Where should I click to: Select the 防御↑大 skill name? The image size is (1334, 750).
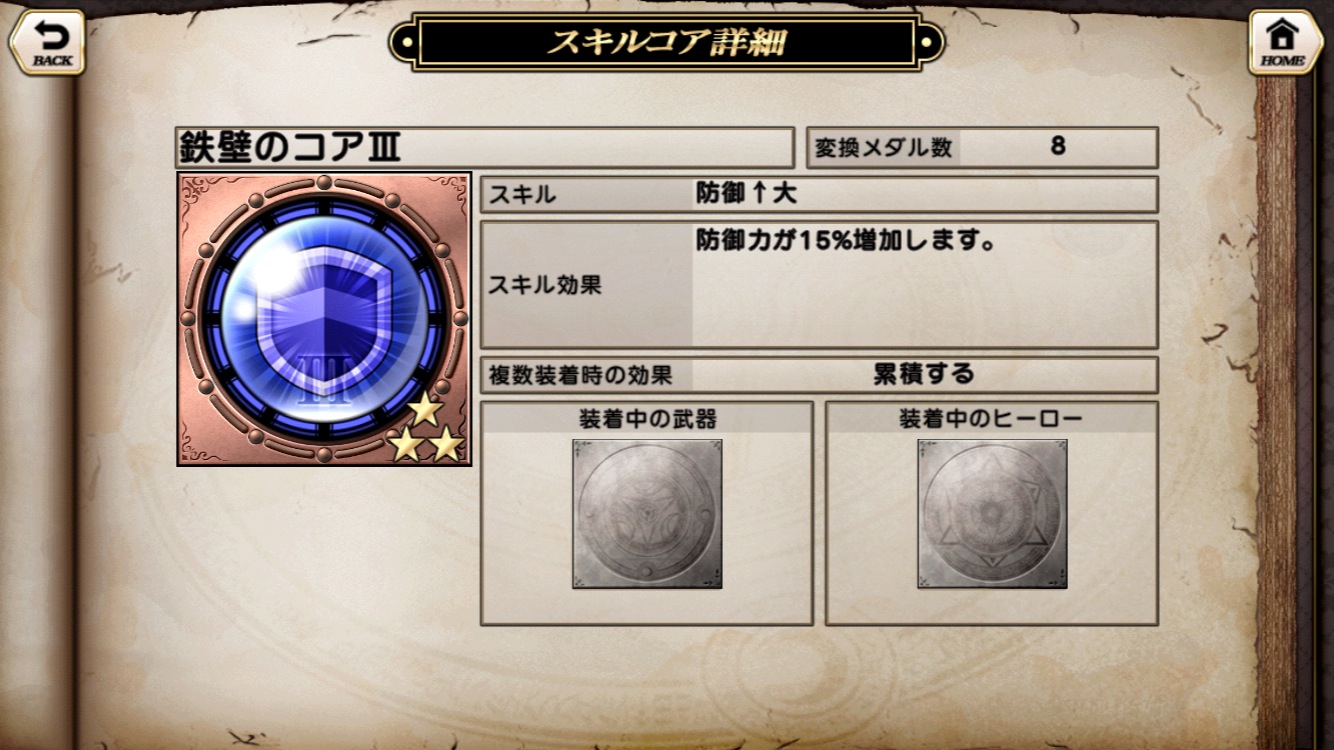pos(746,193)
